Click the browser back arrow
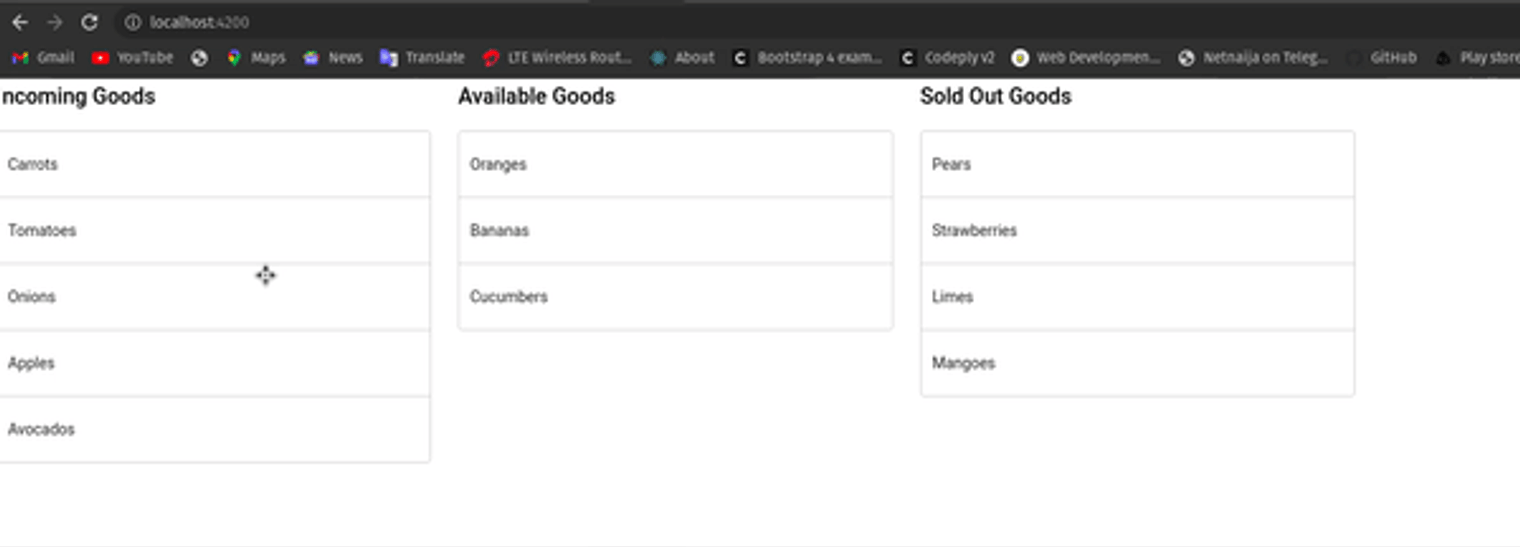This screenshot has width=1520, height=547. coord(20,22)
